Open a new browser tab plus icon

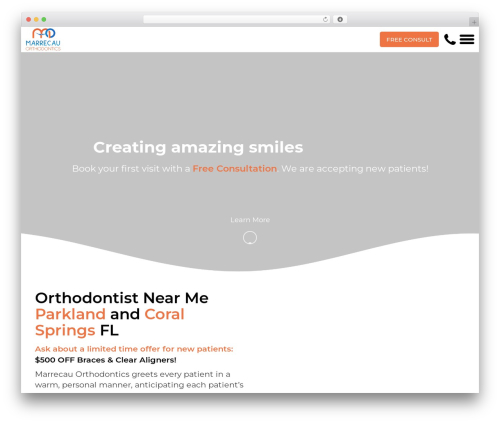tap(474, 22)
